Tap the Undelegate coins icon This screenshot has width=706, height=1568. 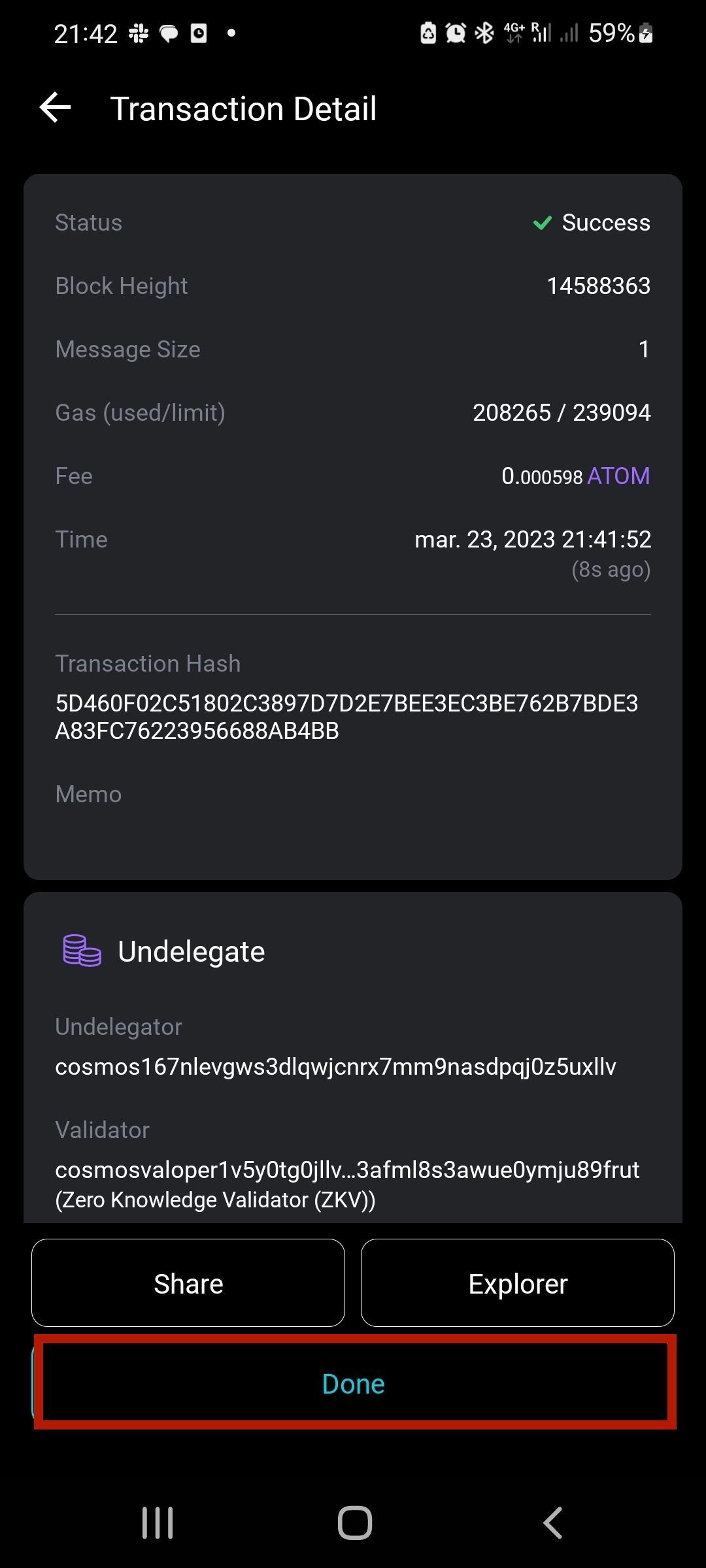pos(82,951)
